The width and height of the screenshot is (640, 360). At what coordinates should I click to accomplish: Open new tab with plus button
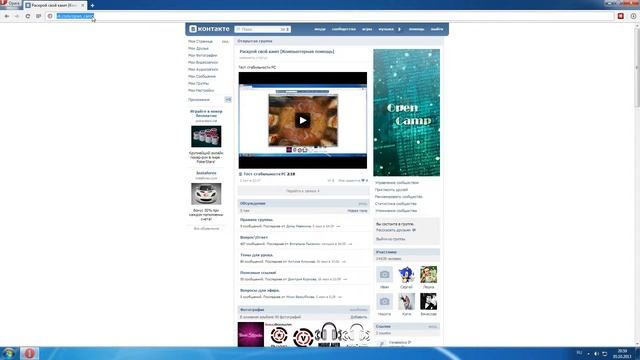[x=92, y=5]
